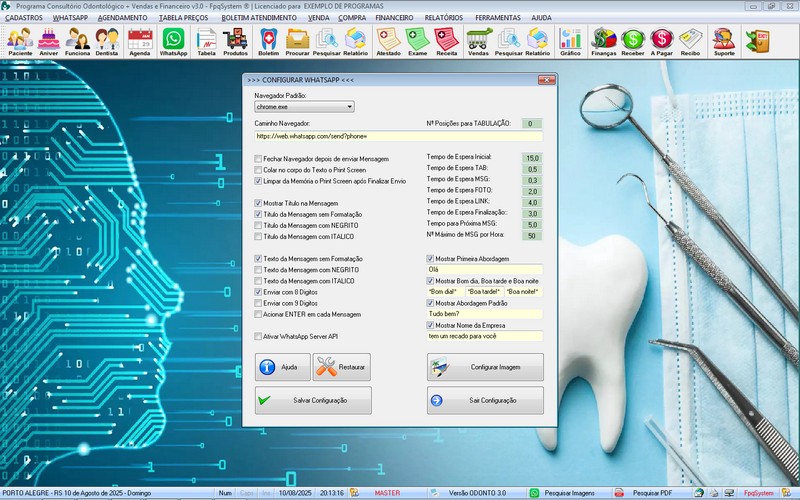Click the Configurar Imagem button

[485, 367]
